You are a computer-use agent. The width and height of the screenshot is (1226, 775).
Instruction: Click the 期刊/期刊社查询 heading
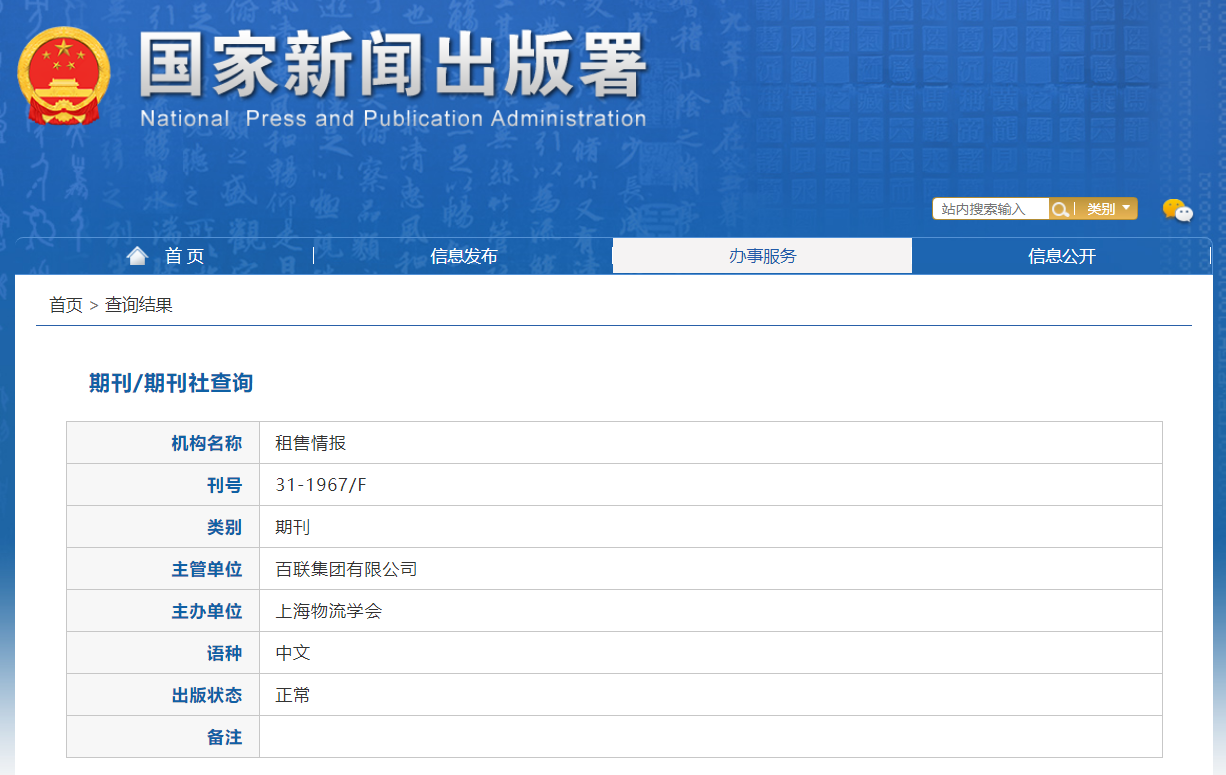(170, 382)
